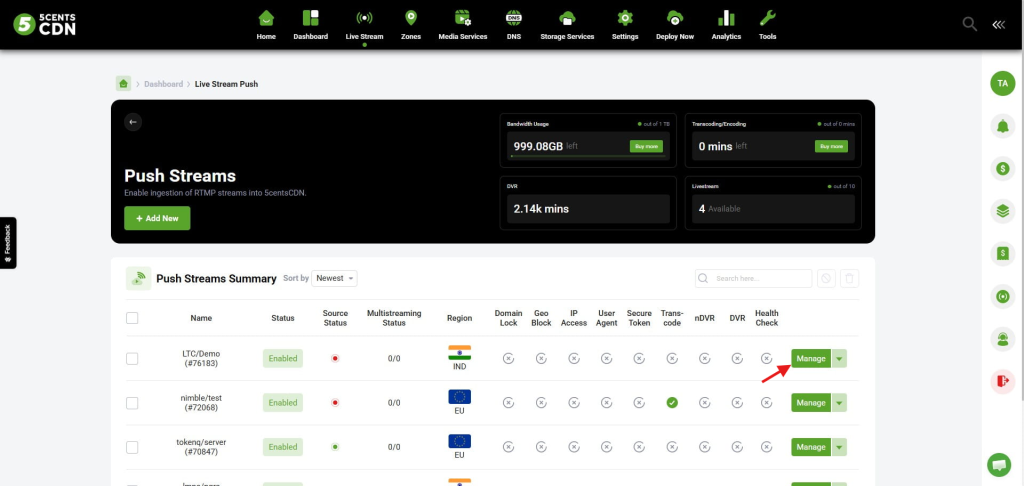Click the nimble/test (#72068) stream name
1024x486 pixels.
[x=201, y=403]
